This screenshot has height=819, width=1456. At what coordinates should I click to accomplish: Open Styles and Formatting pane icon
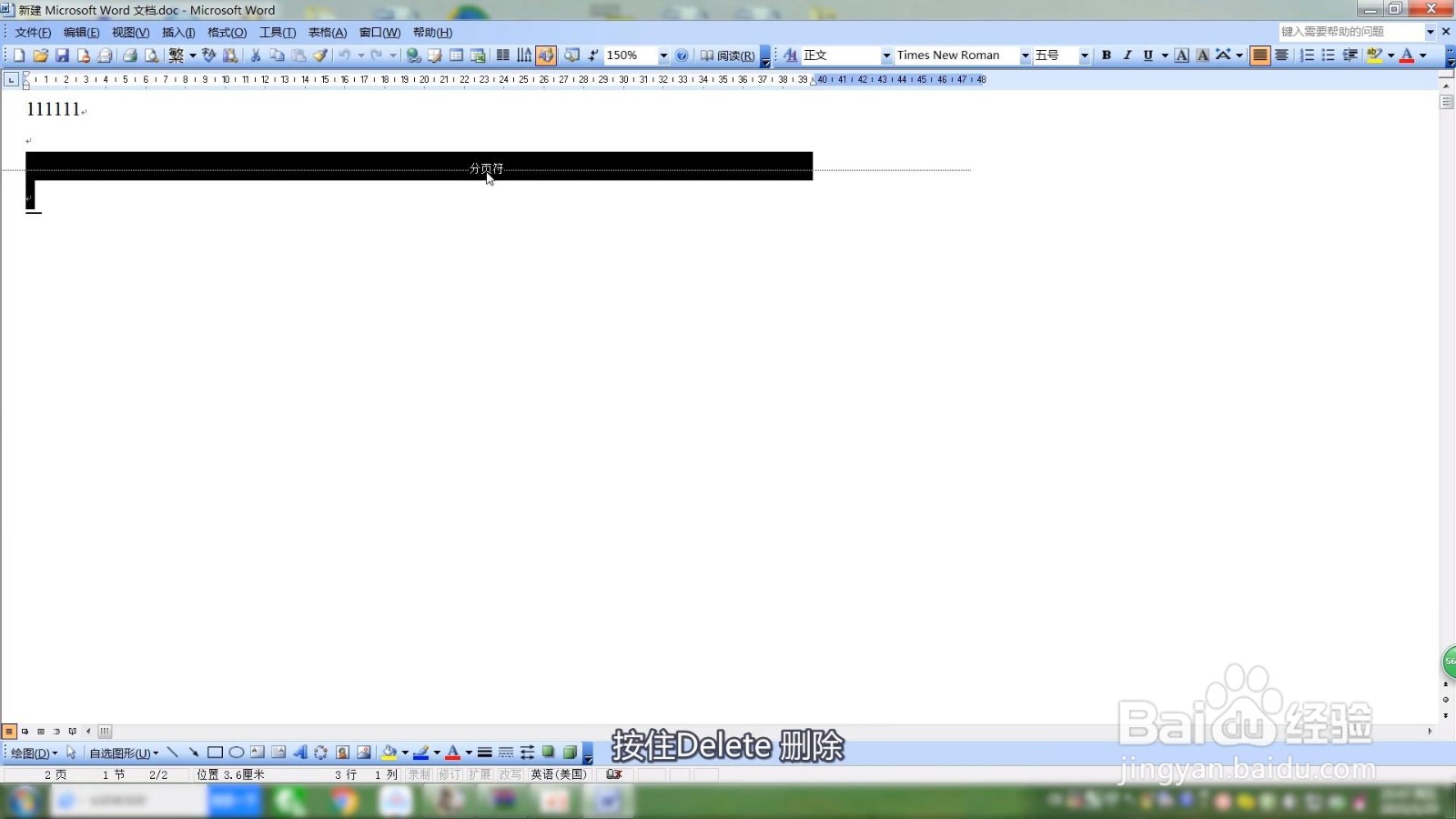(790, 56)
